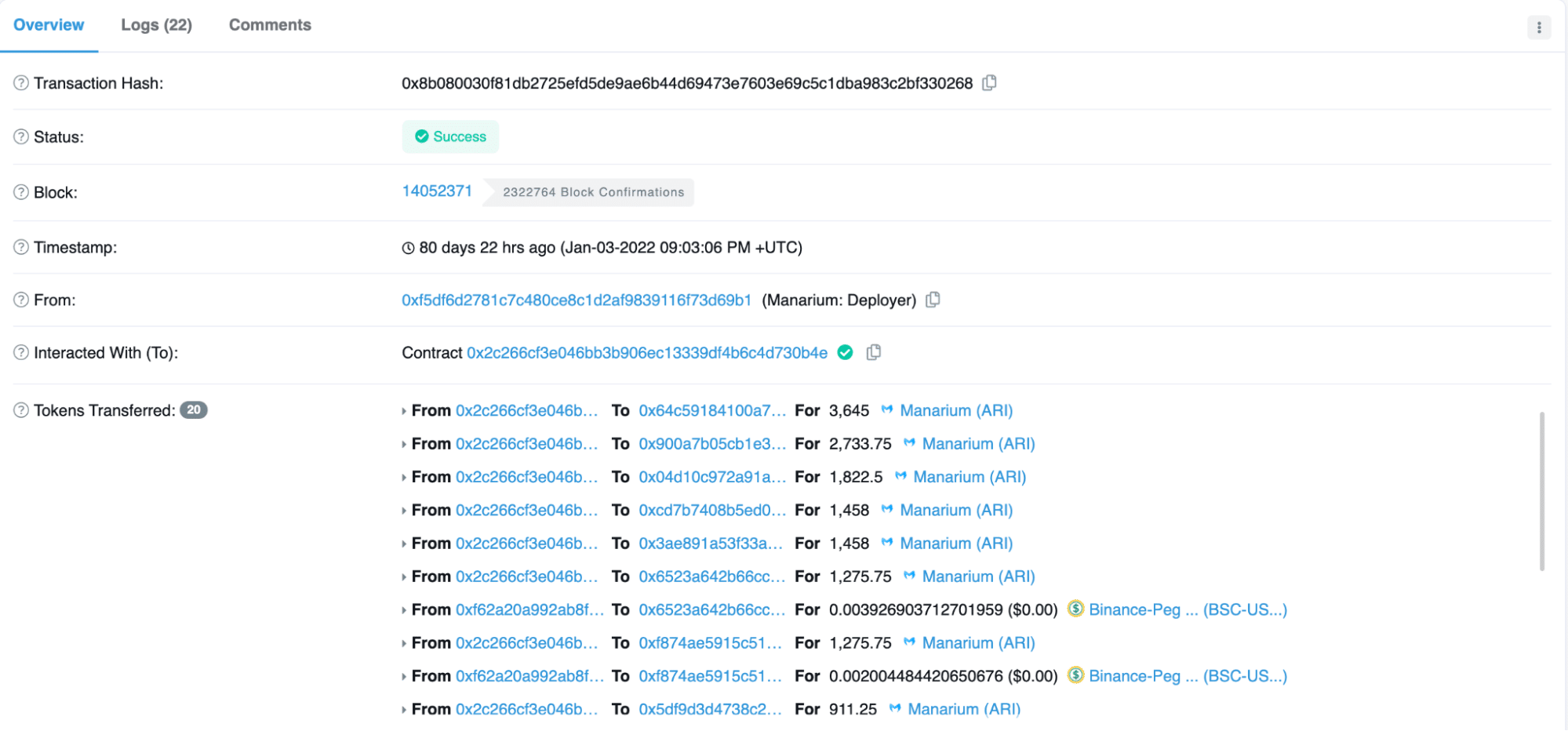Copy the transaction hash to clipboard
This screenshot has width=1568, height=731.
[x=989, y=82]
